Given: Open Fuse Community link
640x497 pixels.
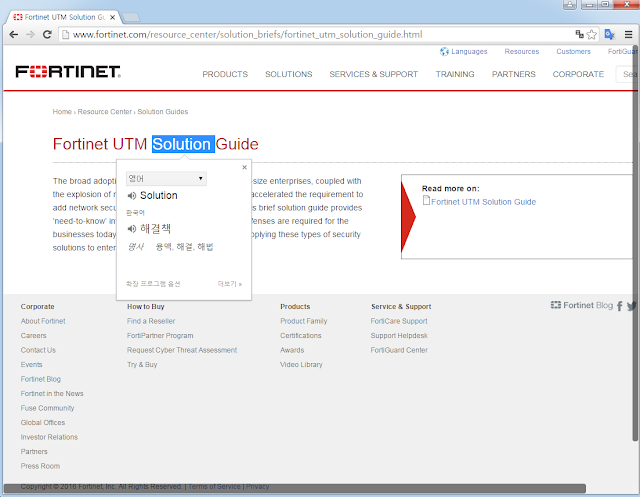Looking at the screenshot, I should pyautogui.click(x=47, y=408).
